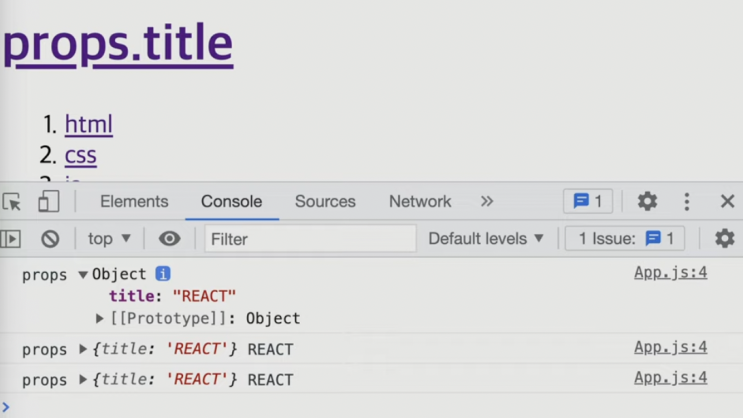Open the Network tab

(x=420, y=201)
